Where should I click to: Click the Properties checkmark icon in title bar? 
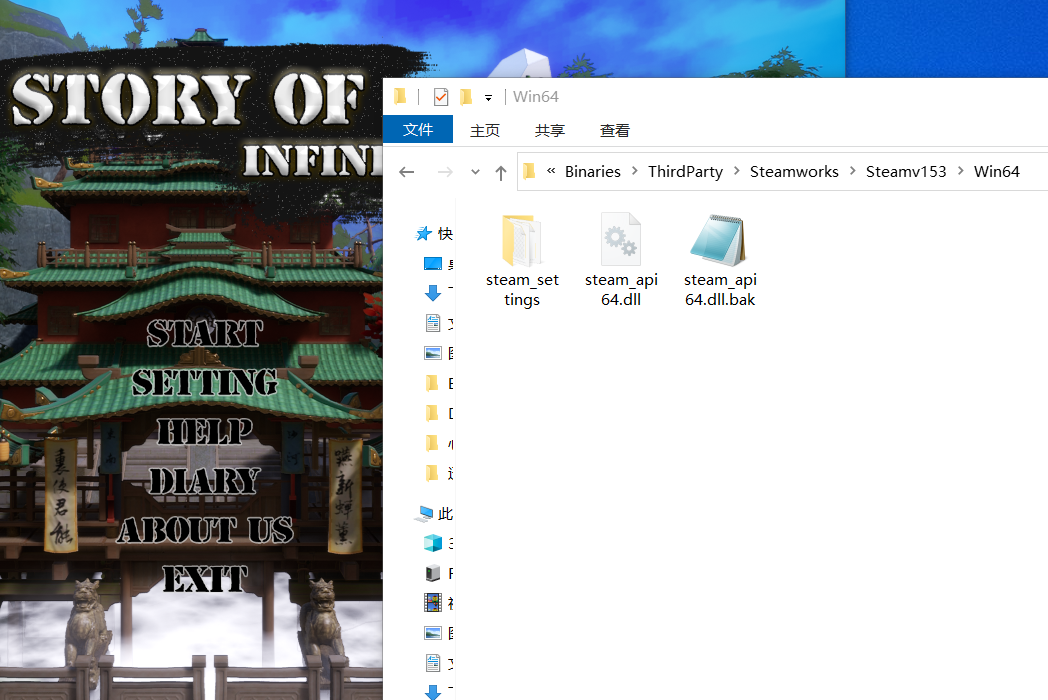(x=440, y=97)
